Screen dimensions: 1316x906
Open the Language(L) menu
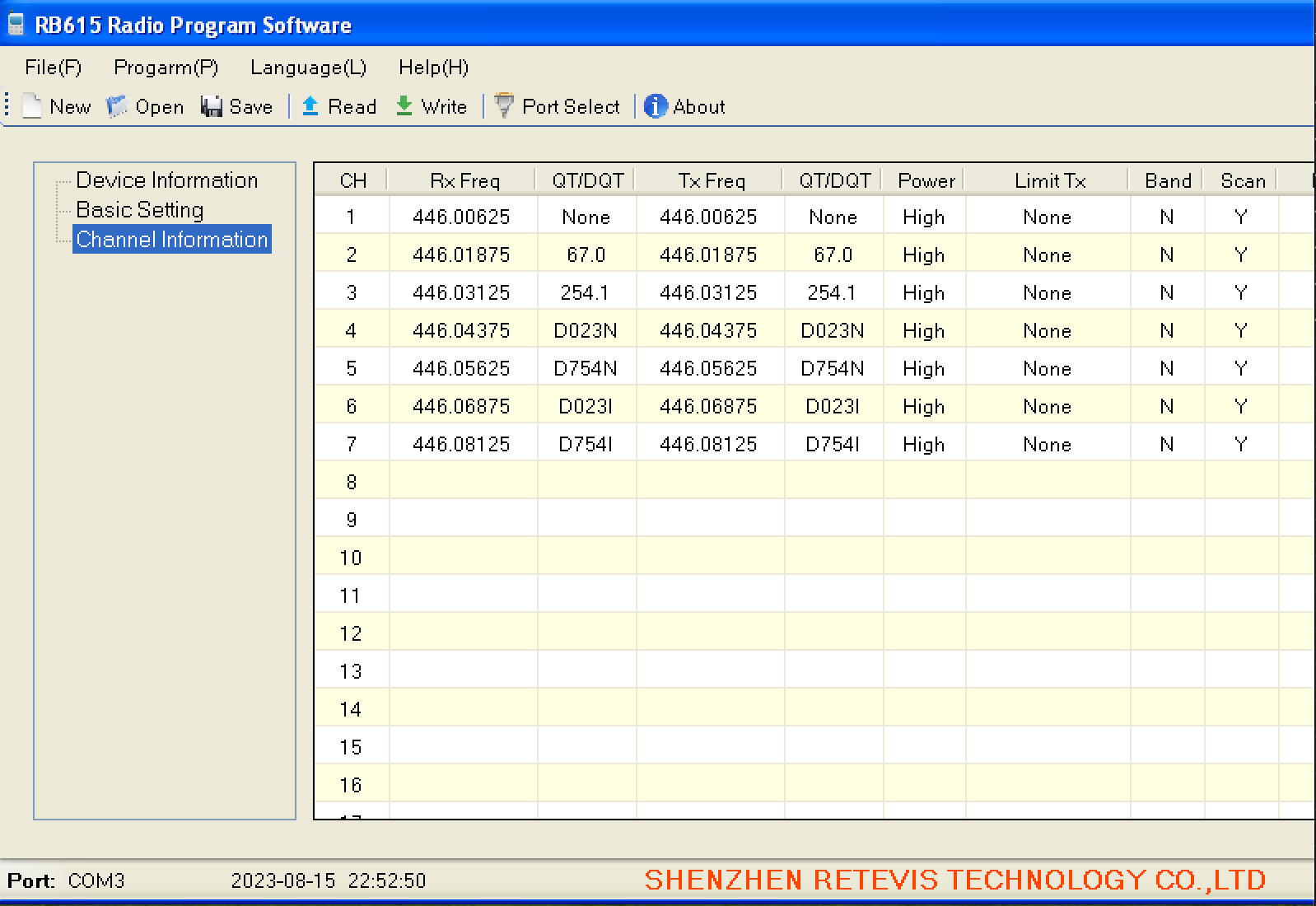tap(309, 68)
